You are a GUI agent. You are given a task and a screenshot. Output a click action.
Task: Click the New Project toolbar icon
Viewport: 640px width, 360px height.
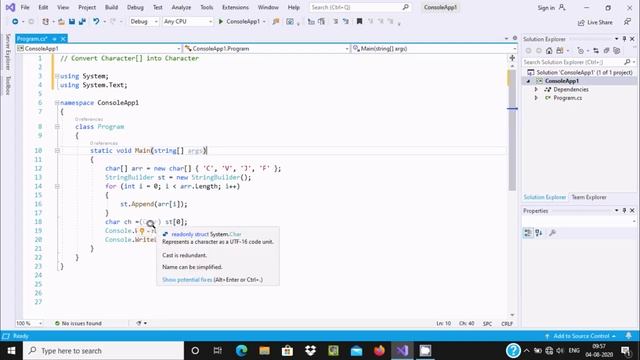pyautogui.click(x=45, y=22)
